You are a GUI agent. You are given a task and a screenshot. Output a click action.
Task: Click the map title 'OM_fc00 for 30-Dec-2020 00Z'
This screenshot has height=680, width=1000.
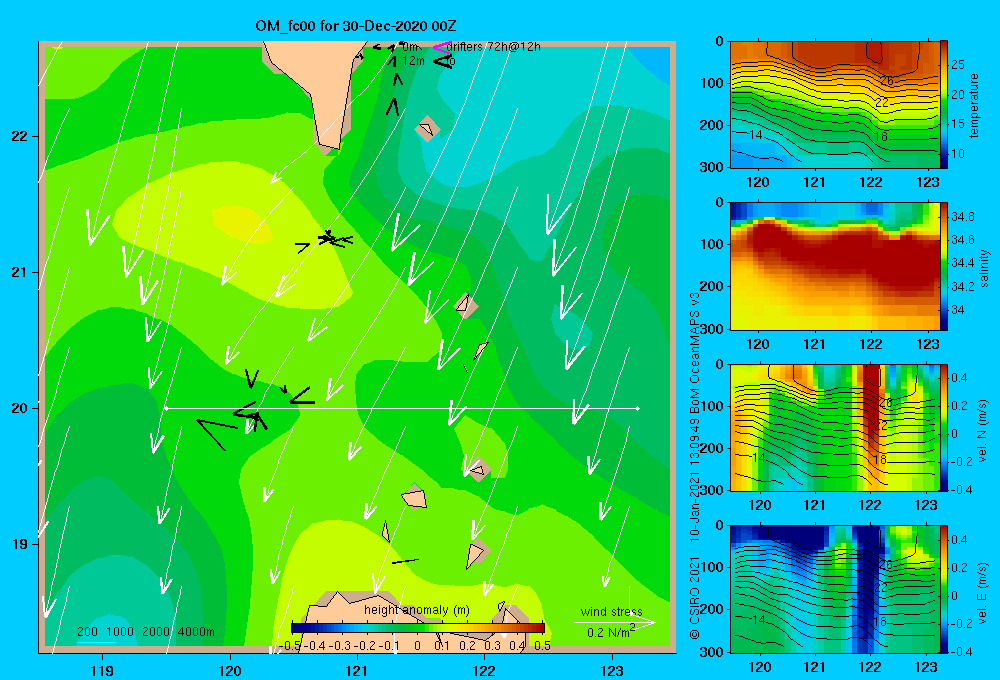coord(355,26)
